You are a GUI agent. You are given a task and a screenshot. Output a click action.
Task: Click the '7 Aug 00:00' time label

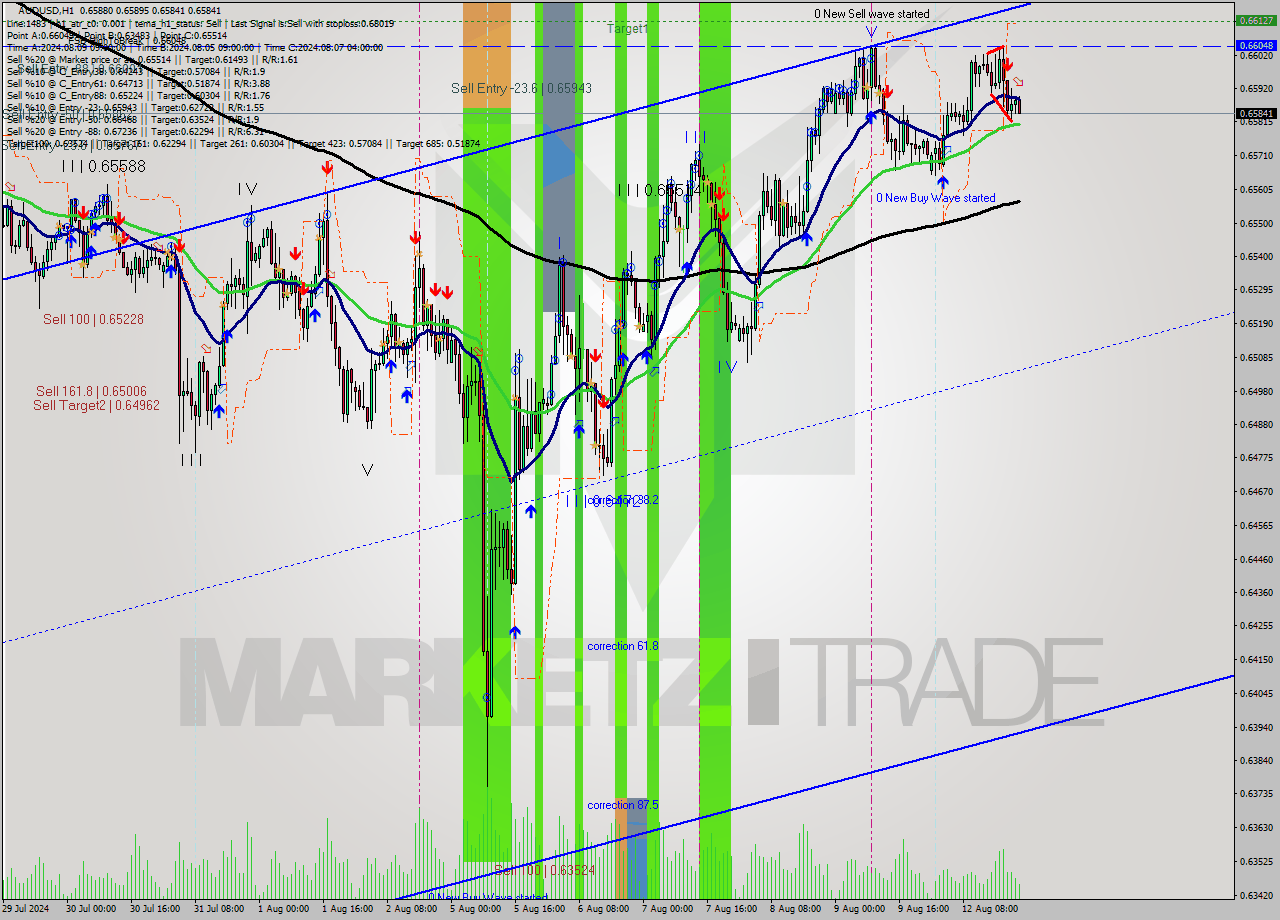click(x=667, y=909)
